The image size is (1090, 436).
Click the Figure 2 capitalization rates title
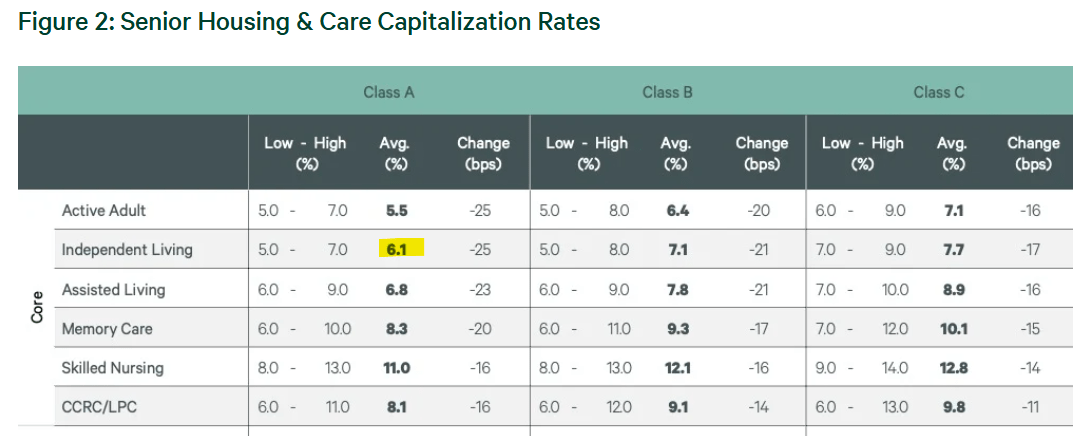pyautogui.click(x=309, y=22)
